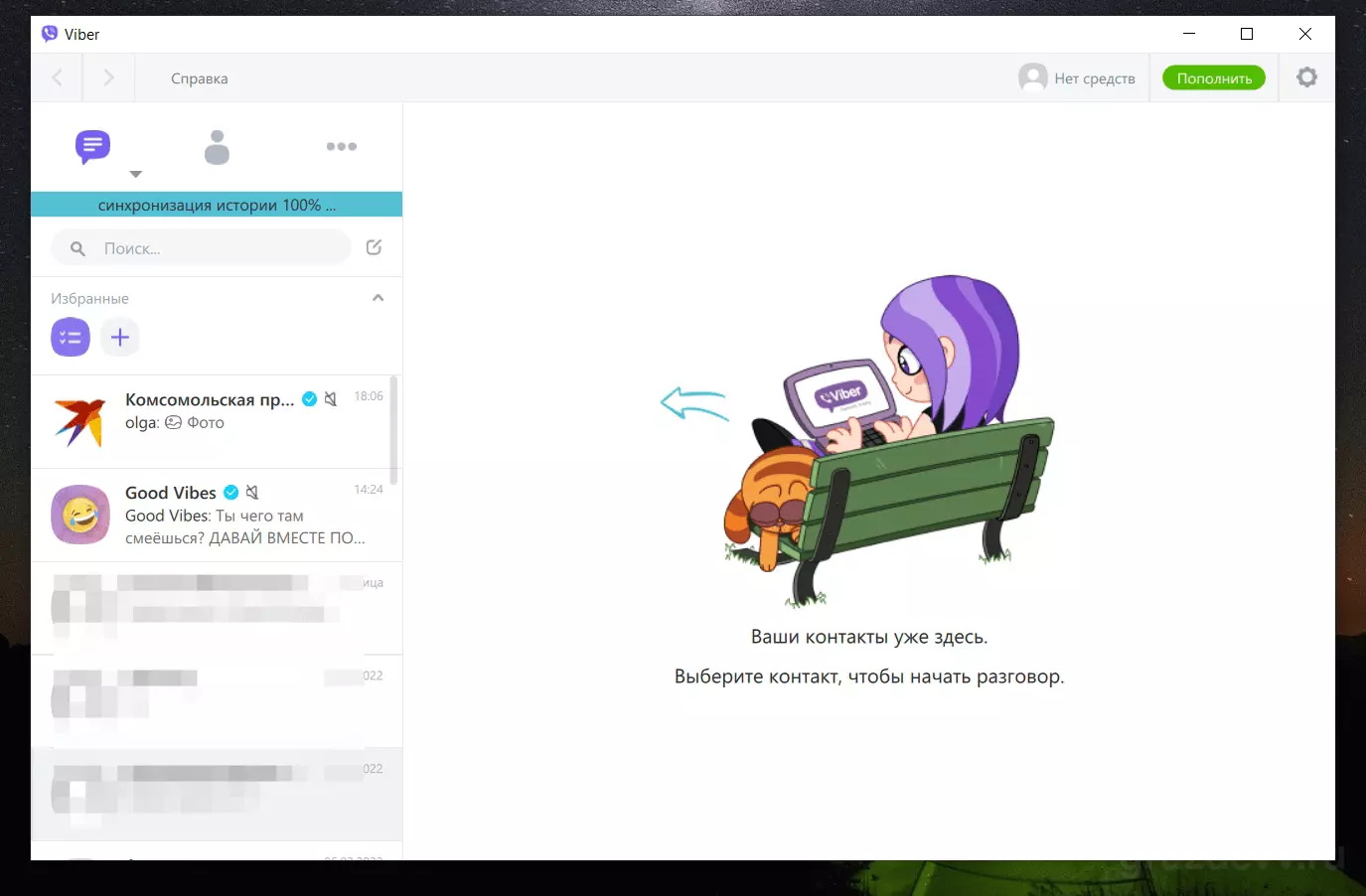Maximize the Viber window
1366x896 pixels.
coord(1247,34)
